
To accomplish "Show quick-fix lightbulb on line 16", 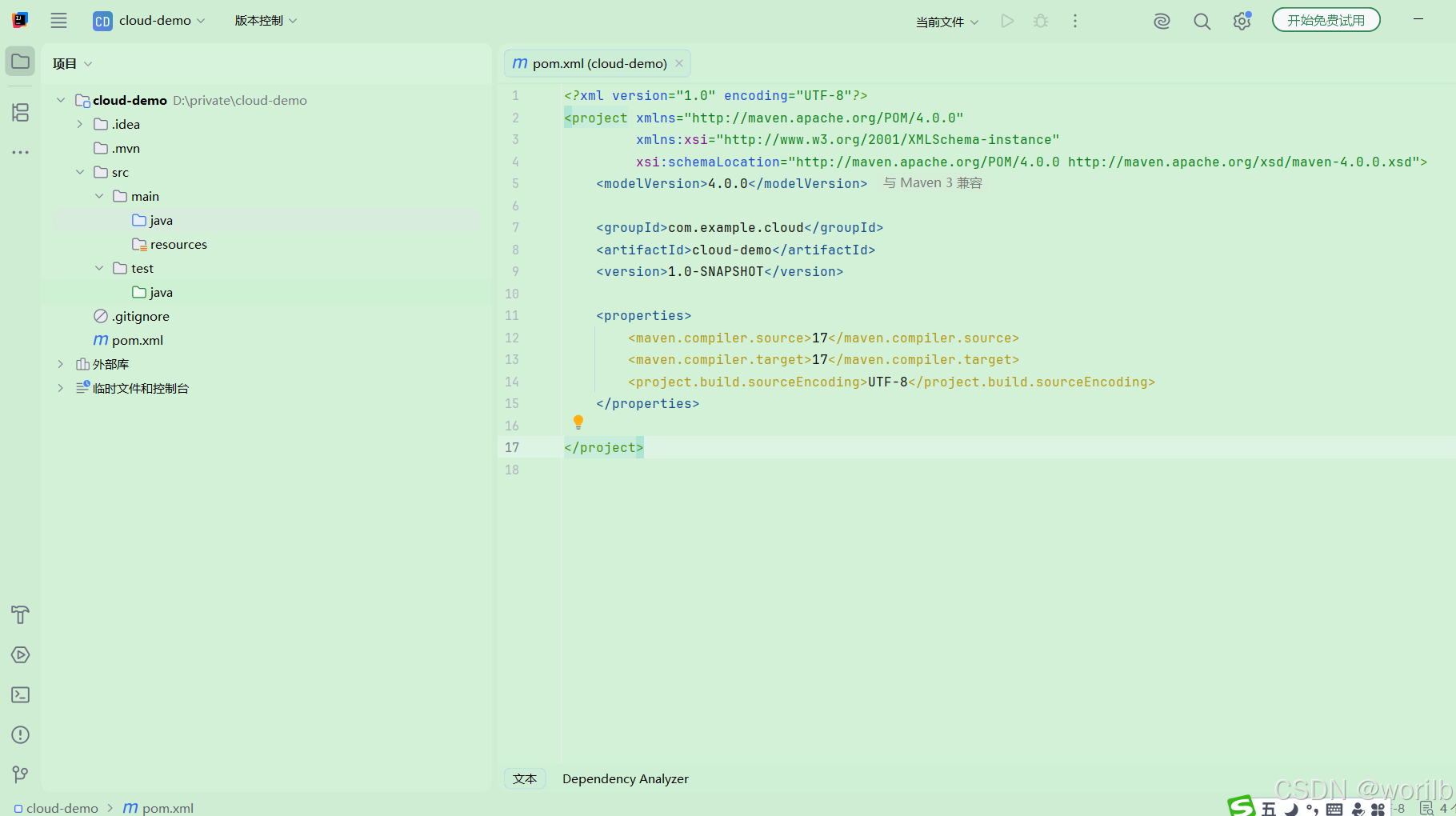I will tap(578, 422).
